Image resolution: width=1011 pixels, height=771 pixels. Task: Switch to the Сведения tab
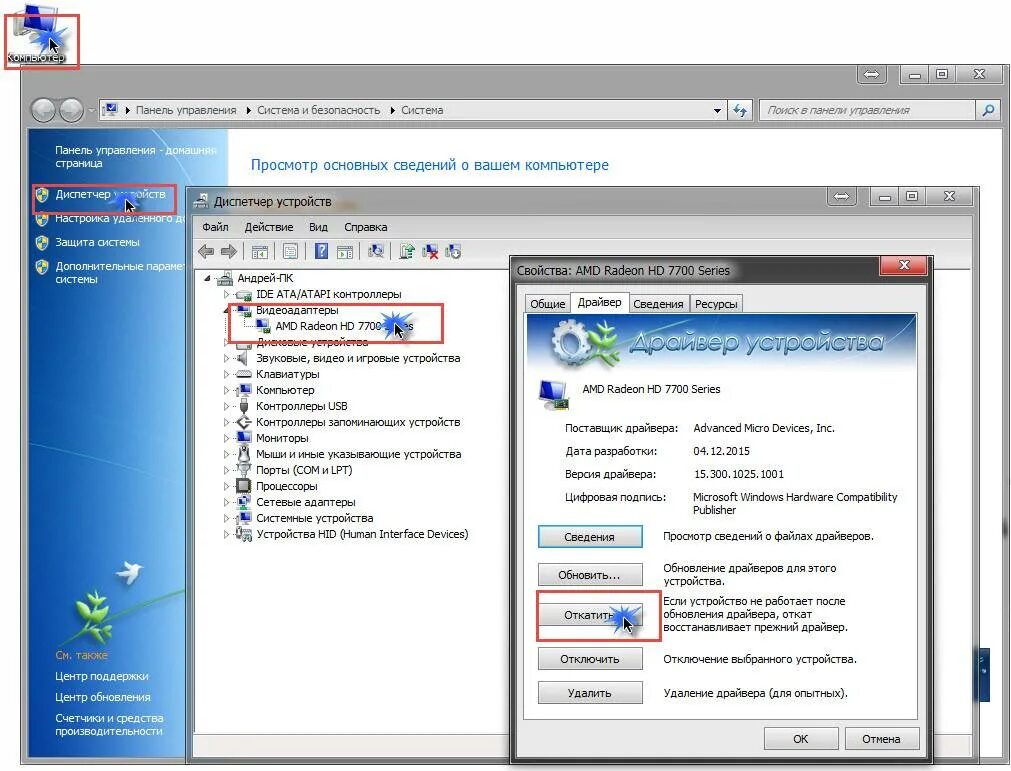click(658, 304)
